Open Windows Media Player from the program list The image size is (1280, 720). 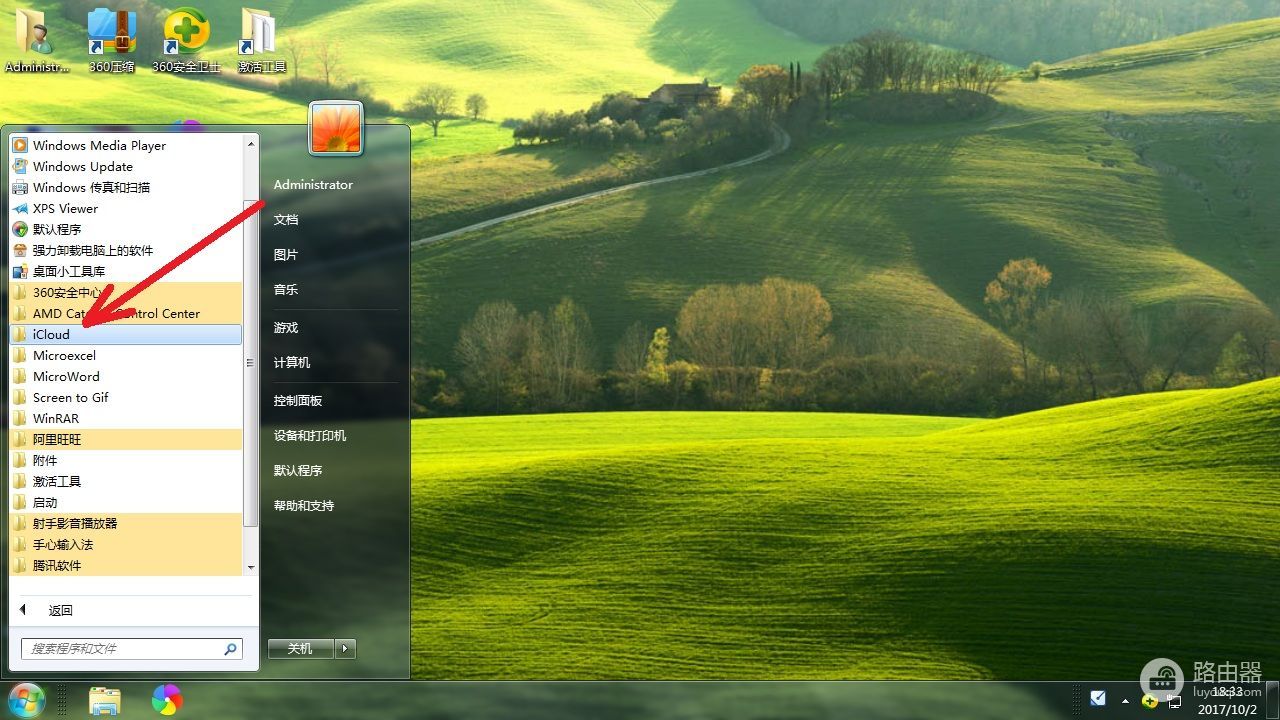pos(126,145)
